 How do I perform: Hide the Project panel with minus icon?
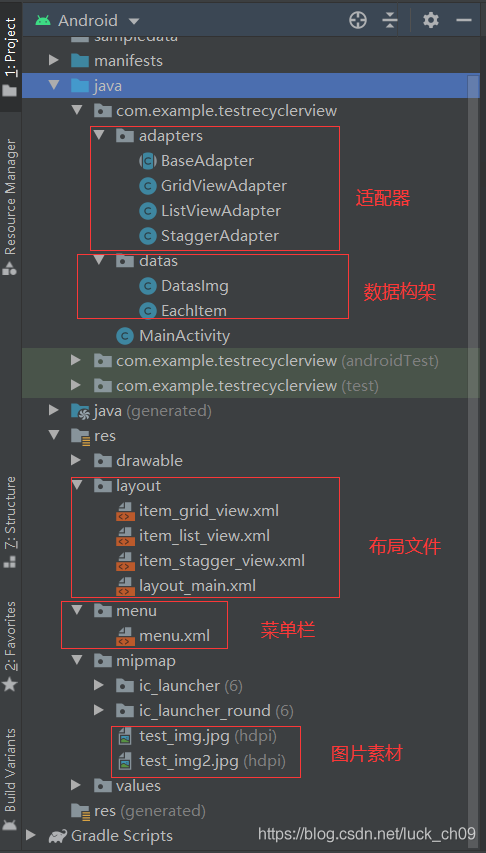pyautogui.click(x=464, y=21)
